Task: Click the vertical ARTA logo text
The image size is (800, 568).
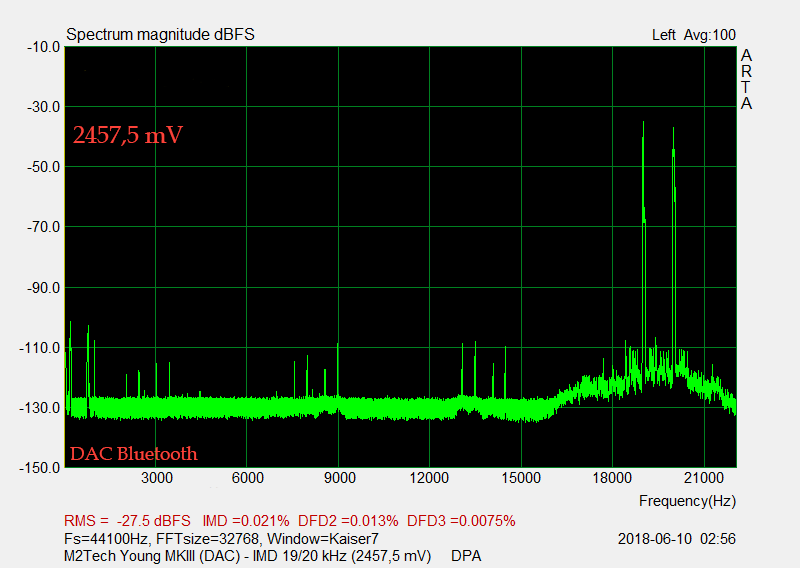Action: 746,79
